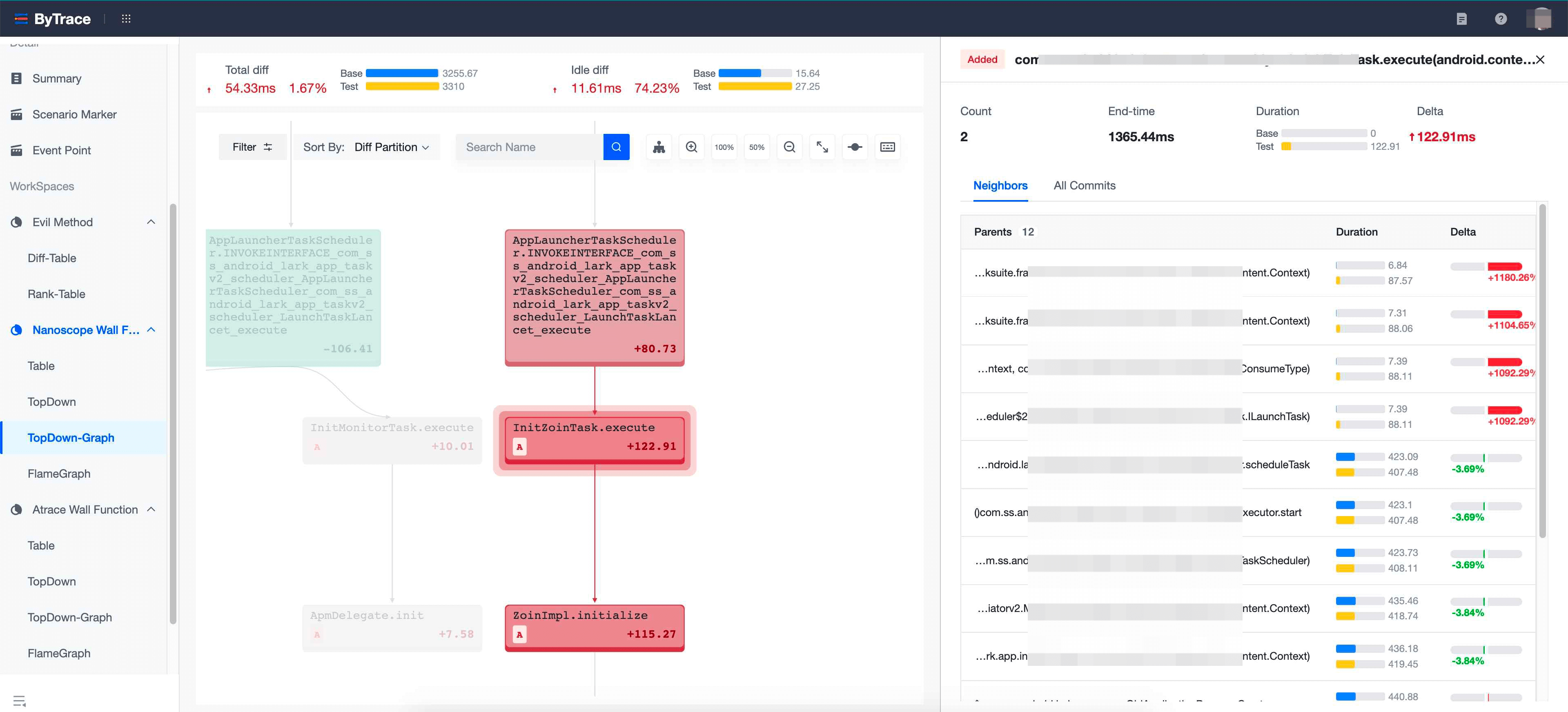Select the ApmDelegate.init graph node

pyautogui.click(x=392, y=628)
